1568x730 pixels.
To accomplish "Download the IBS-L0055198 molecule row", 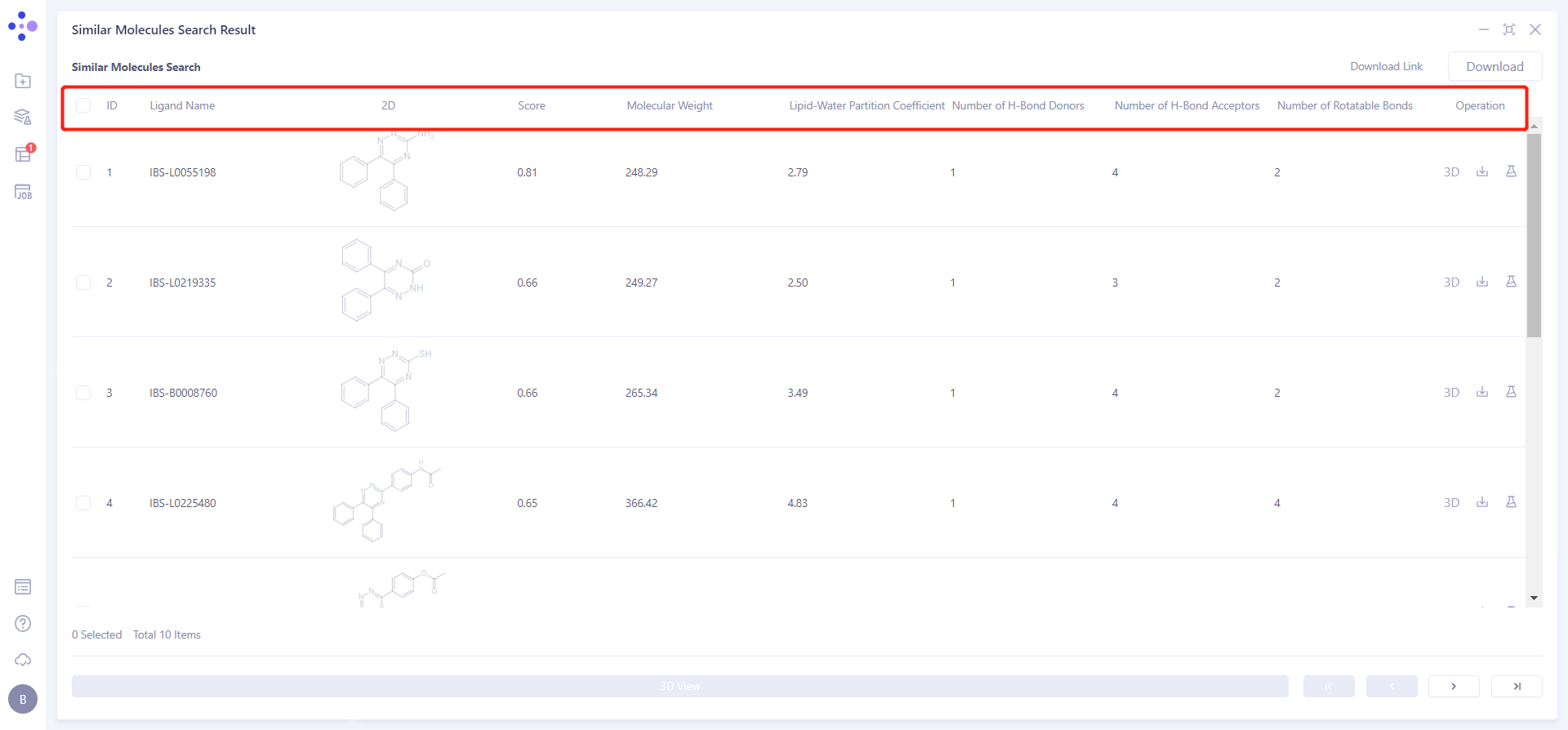I will pyautogui.click(x=1482, y=171).
